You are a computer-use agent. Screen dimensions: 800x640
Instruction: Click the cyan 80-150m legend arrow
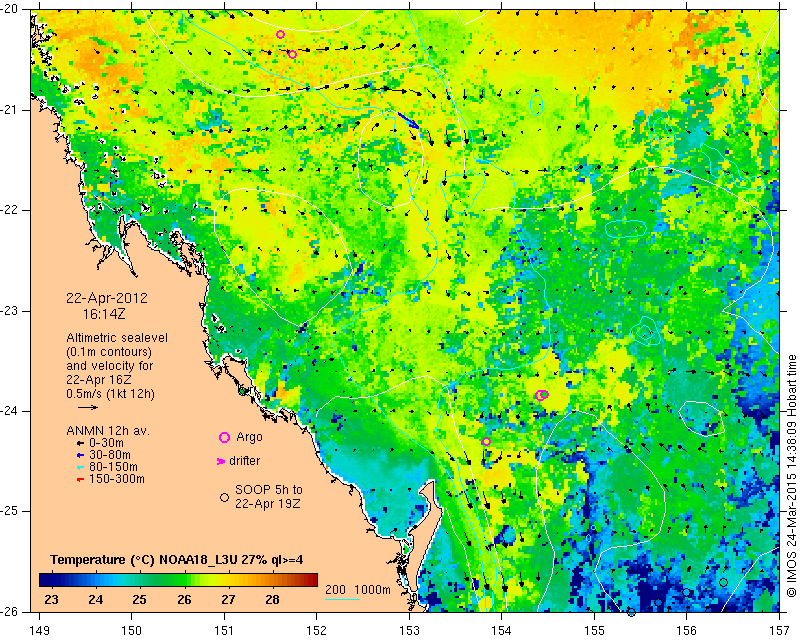80,467
